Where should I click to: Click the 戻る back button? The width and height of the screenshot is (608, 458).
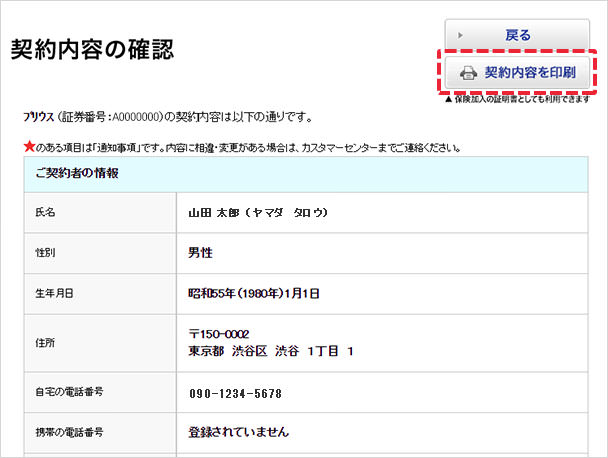pyautogui.click(x=517, y=35)
